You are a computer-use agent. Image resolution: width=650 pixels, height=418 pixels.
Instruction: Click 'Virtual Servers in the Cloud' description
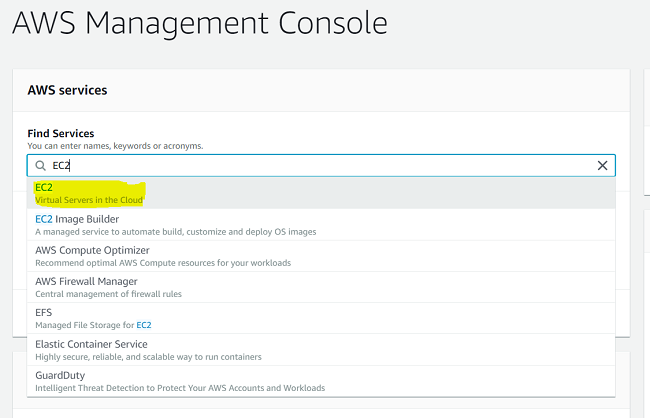pos(89,200)
